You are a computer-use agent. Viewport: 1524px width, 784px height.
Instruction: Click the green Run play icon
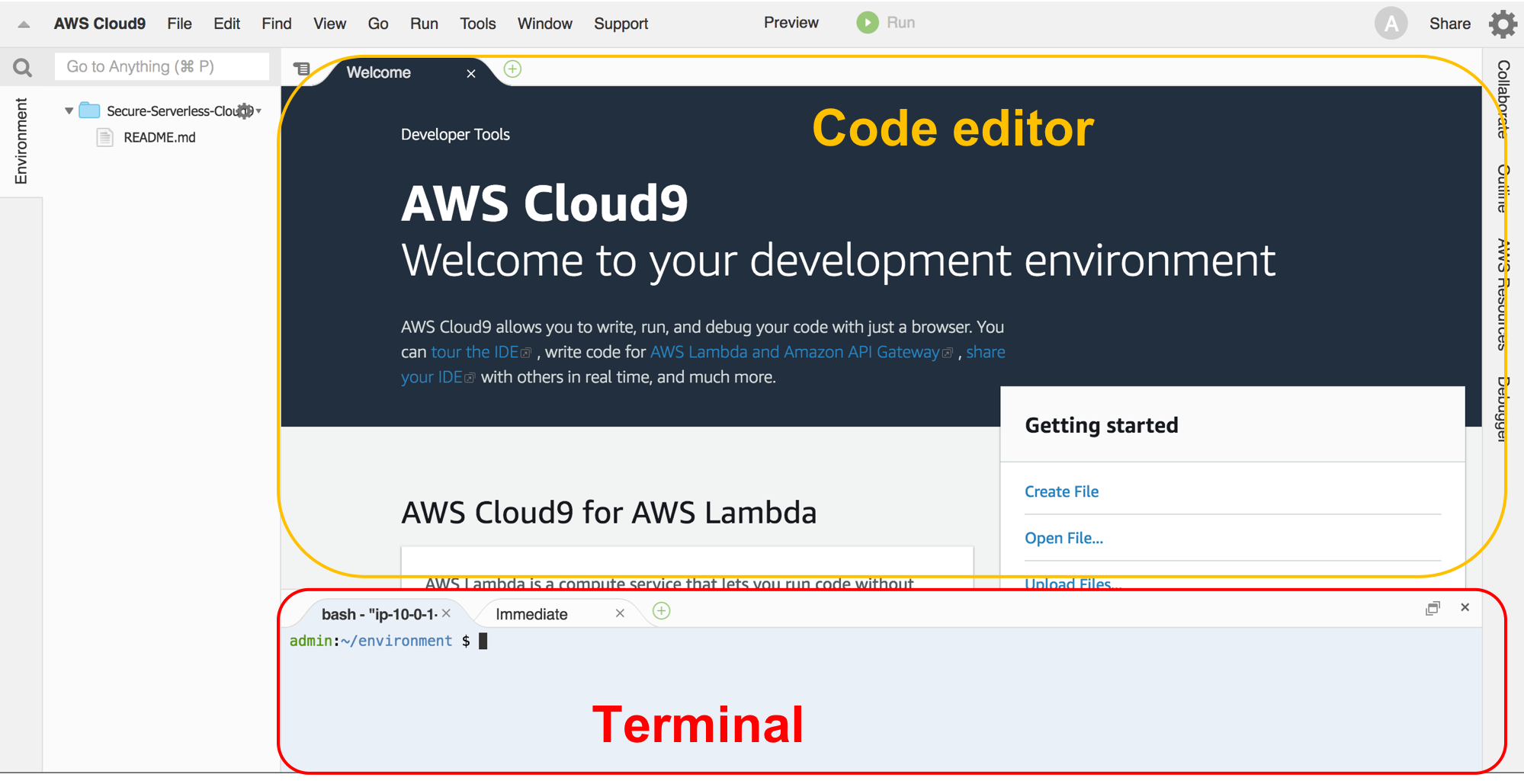[867, 23]
